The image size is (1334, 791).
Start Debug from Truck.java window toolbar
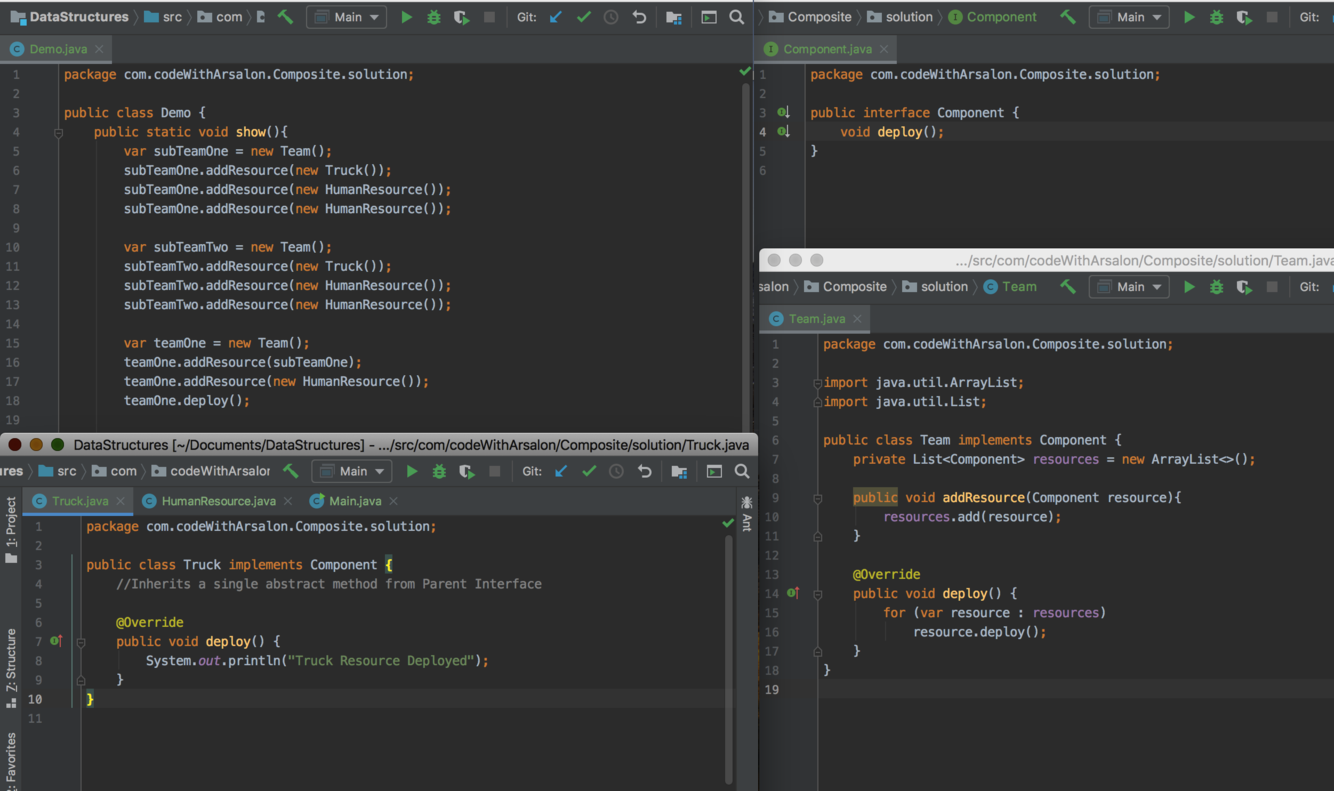(x=439, y=471)
